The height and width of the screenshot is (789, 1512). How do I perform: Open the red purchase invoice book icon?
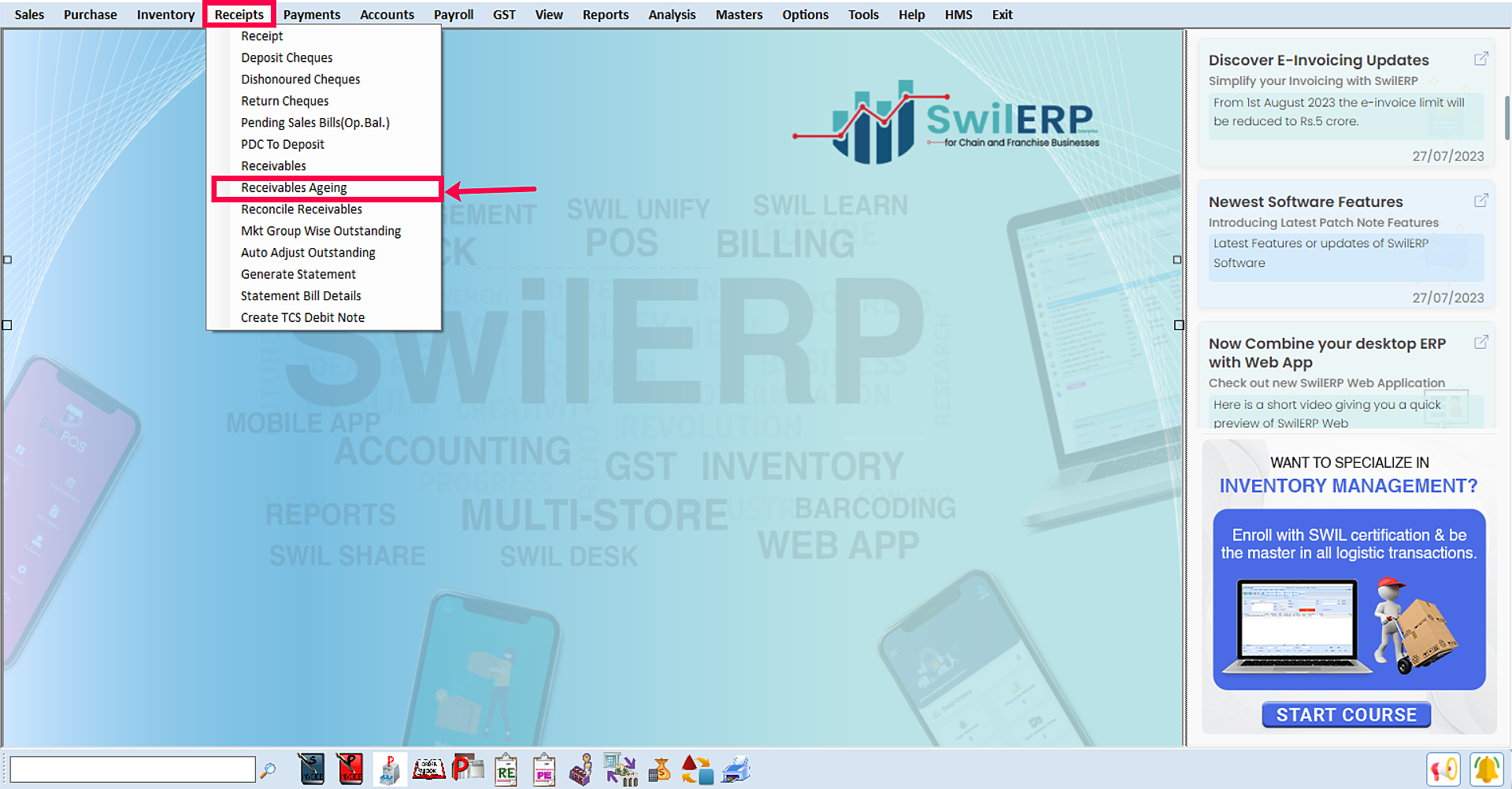coord(350,769)
